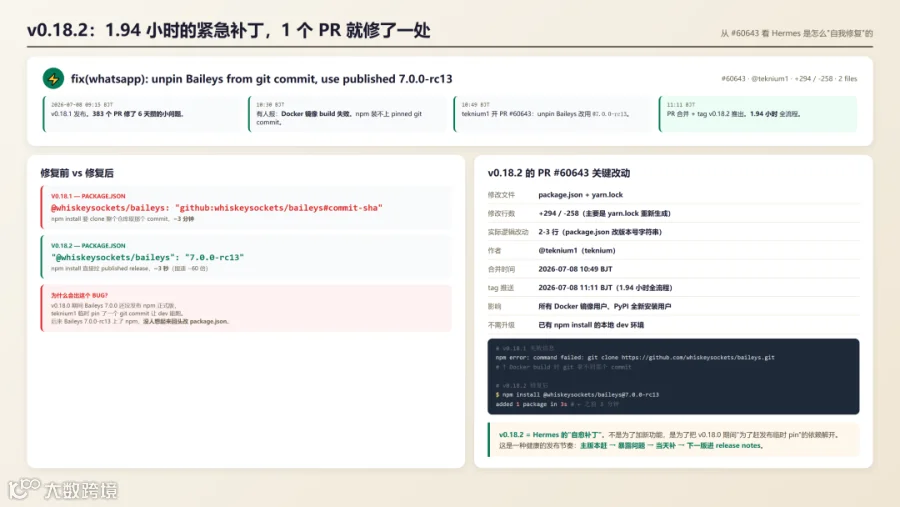This screenshot has width=900, height=507.
Task: Click the row label '修改文件'
Action: [501, 195]
